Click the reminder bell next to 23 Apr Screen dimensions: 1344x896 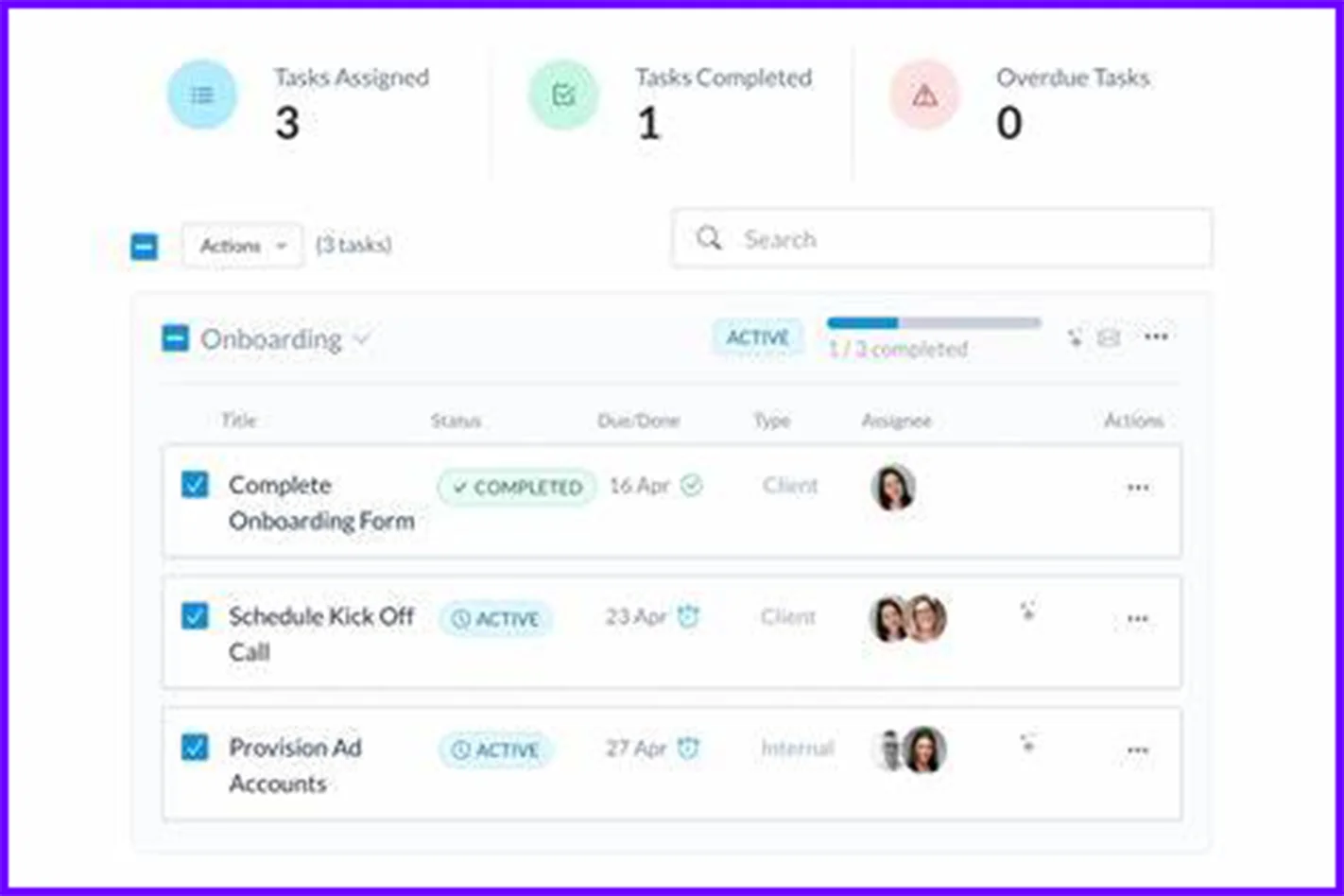click(689, 616)
